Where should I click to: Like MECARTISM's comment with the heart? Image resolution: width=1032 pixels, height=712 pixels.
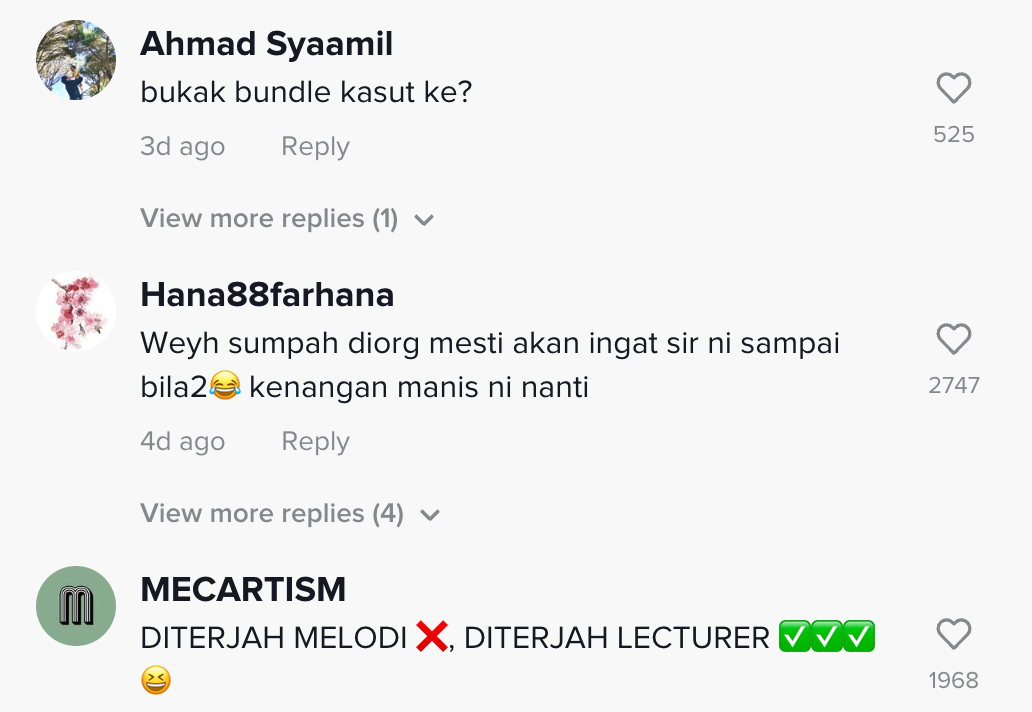953,634
